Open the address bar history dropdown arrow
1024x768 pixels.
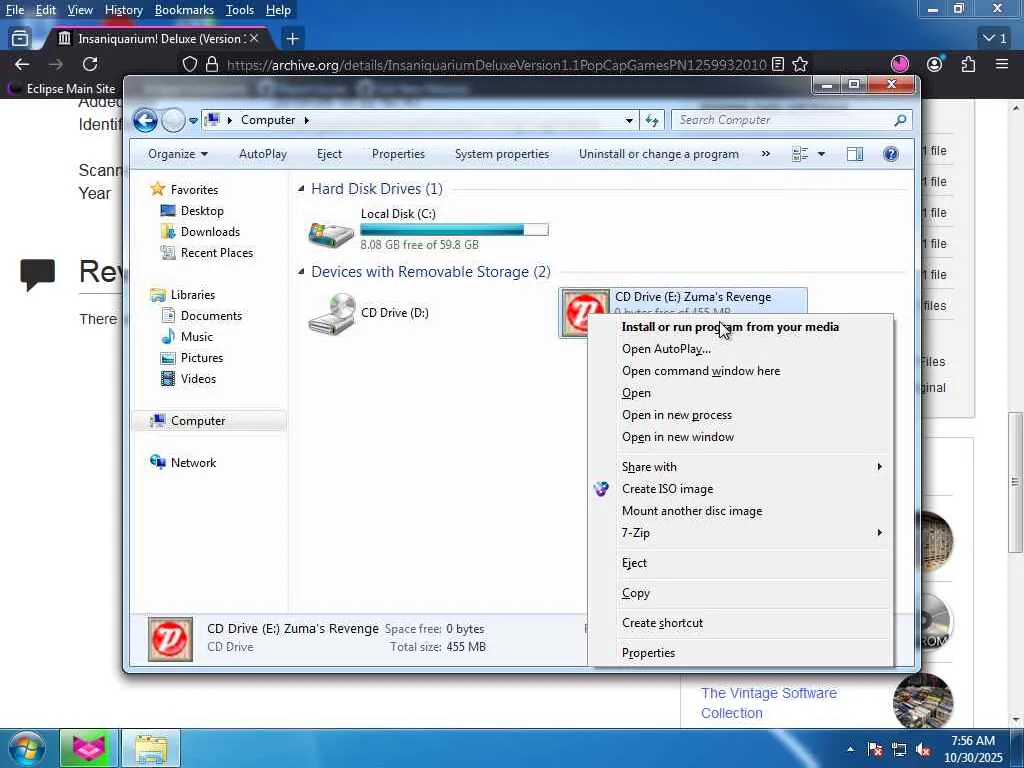click(629, 120)
